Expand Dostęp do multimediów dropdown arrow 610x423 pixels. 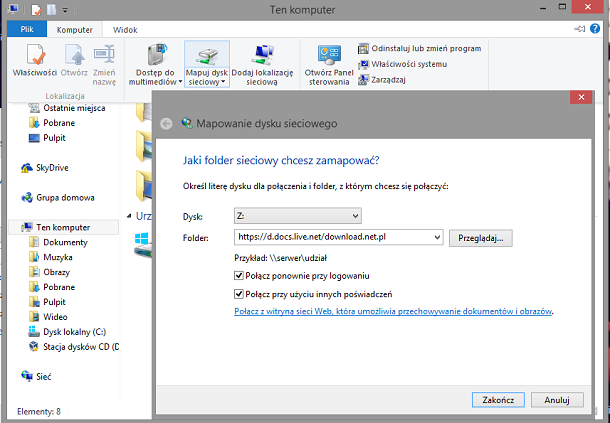coord(180,82)
